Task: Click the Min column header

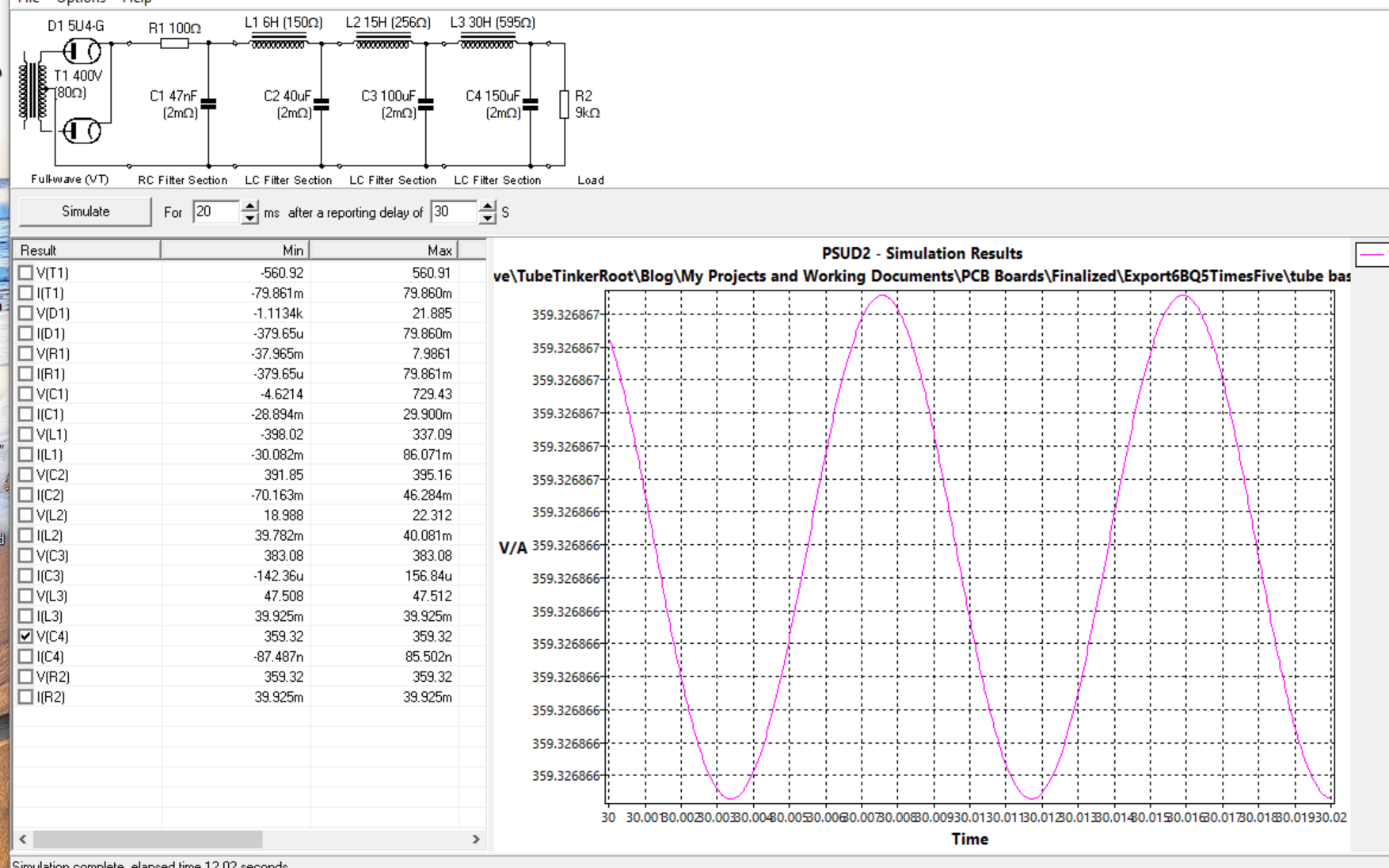Action: point(235,250)
